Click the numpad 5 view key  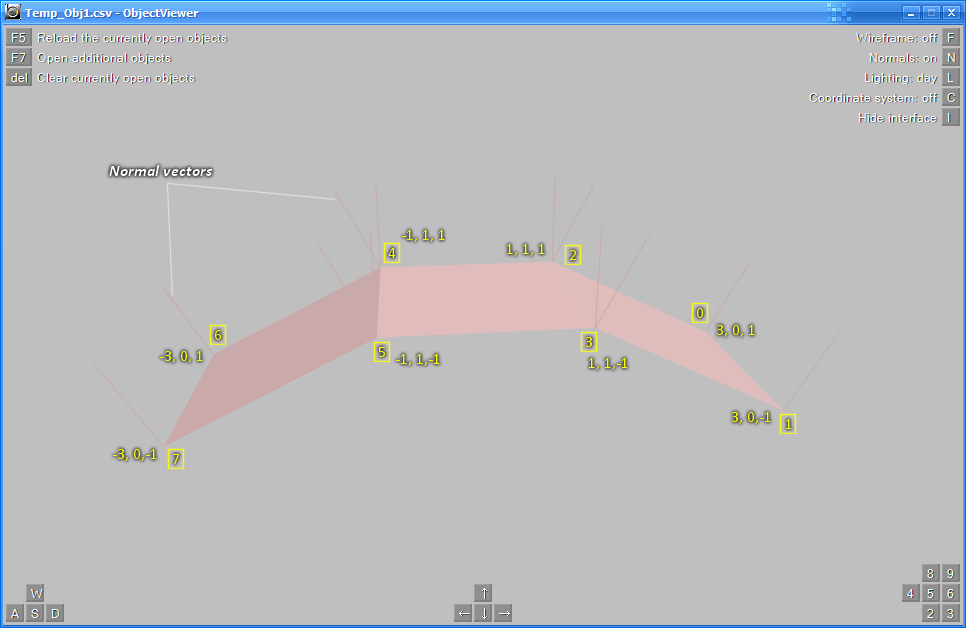[x=930, y=593]
